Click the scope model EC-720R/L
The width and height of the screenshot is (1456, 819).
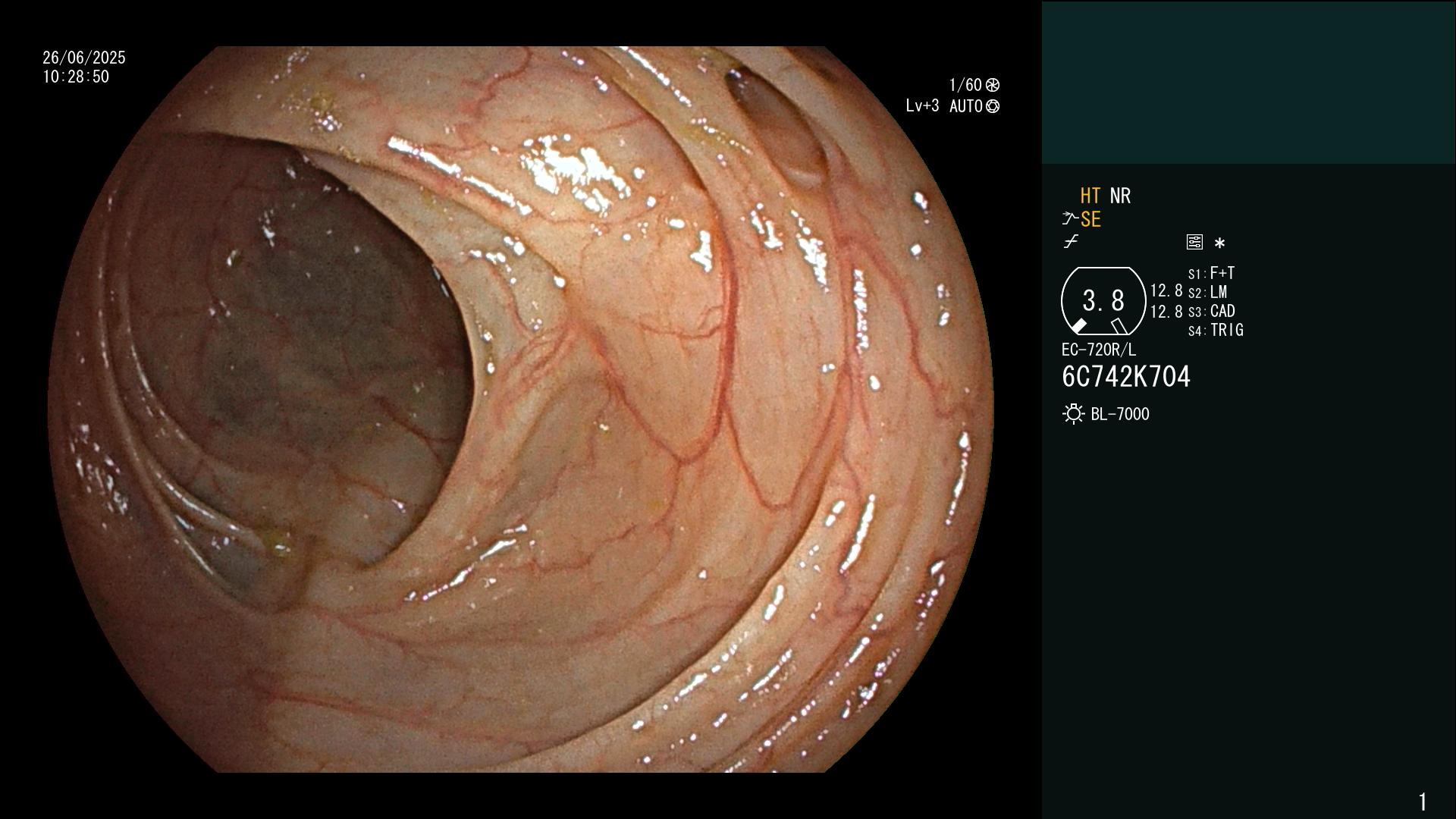tap(1099, 350)
